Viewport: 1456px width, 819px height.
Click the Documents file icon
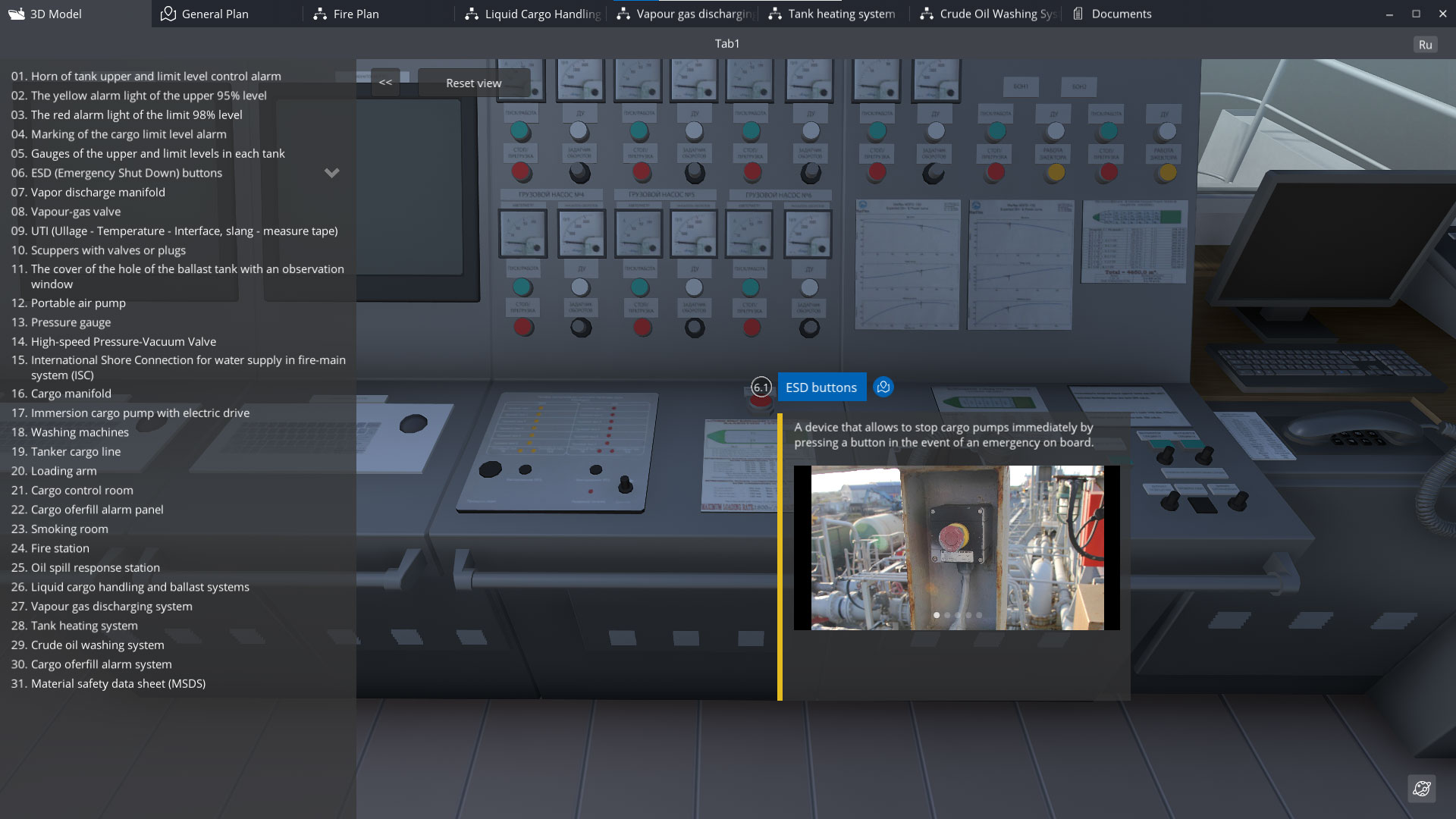click(1078, 14)
